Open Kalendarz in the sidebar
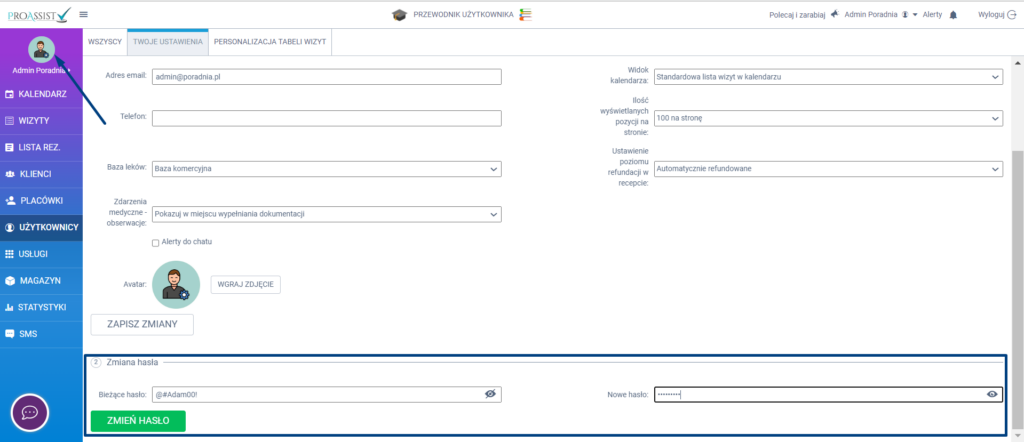The width and height of the screenshot is (1024, 442). (x=41, y=94)
